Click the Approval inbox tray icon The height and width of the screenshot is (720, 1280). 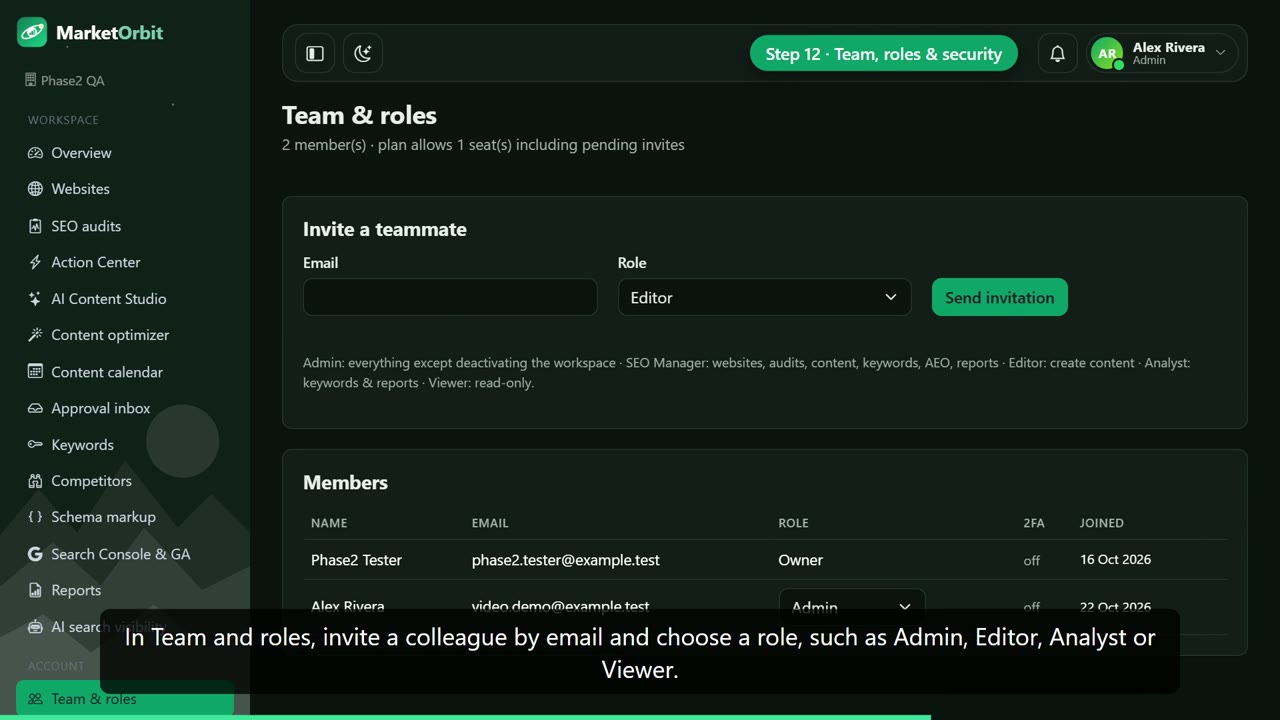[36, 408]
